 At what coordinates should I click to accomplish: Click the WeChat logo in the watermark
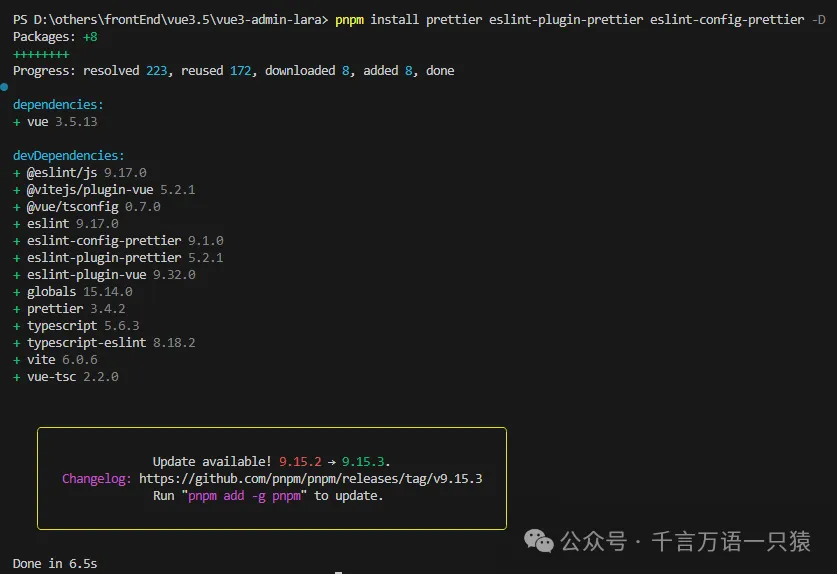(x=540, y=541)
